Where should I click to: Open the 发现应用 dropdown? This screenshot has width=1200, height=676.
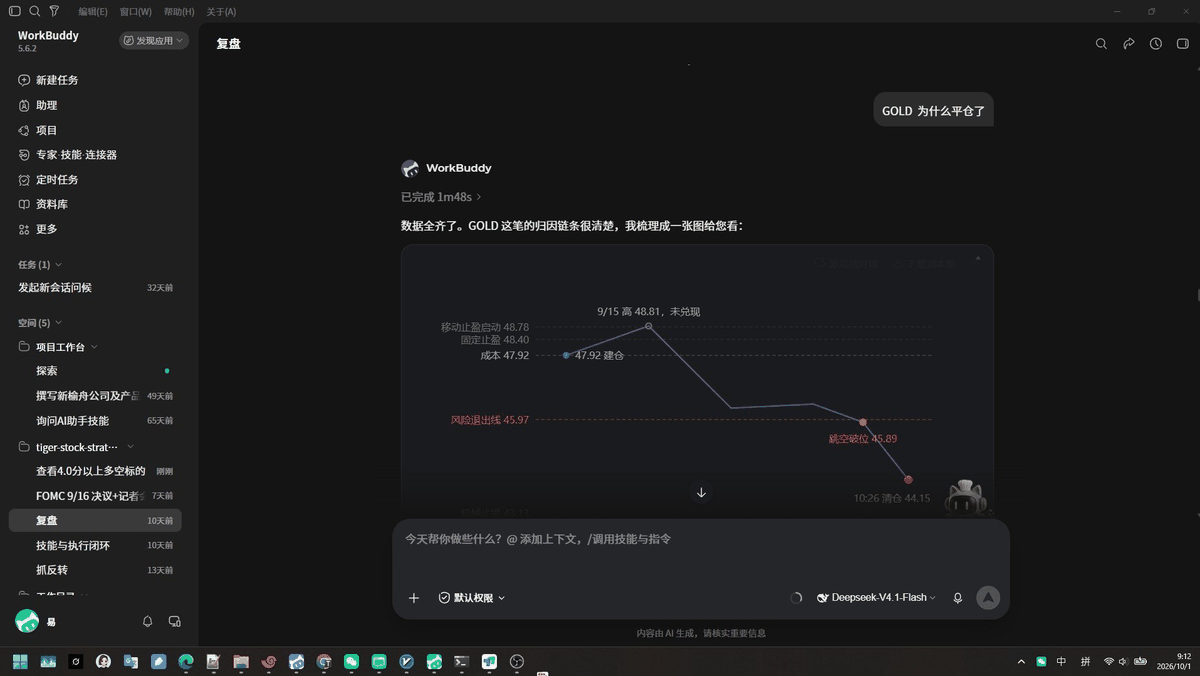coord(154,41)
